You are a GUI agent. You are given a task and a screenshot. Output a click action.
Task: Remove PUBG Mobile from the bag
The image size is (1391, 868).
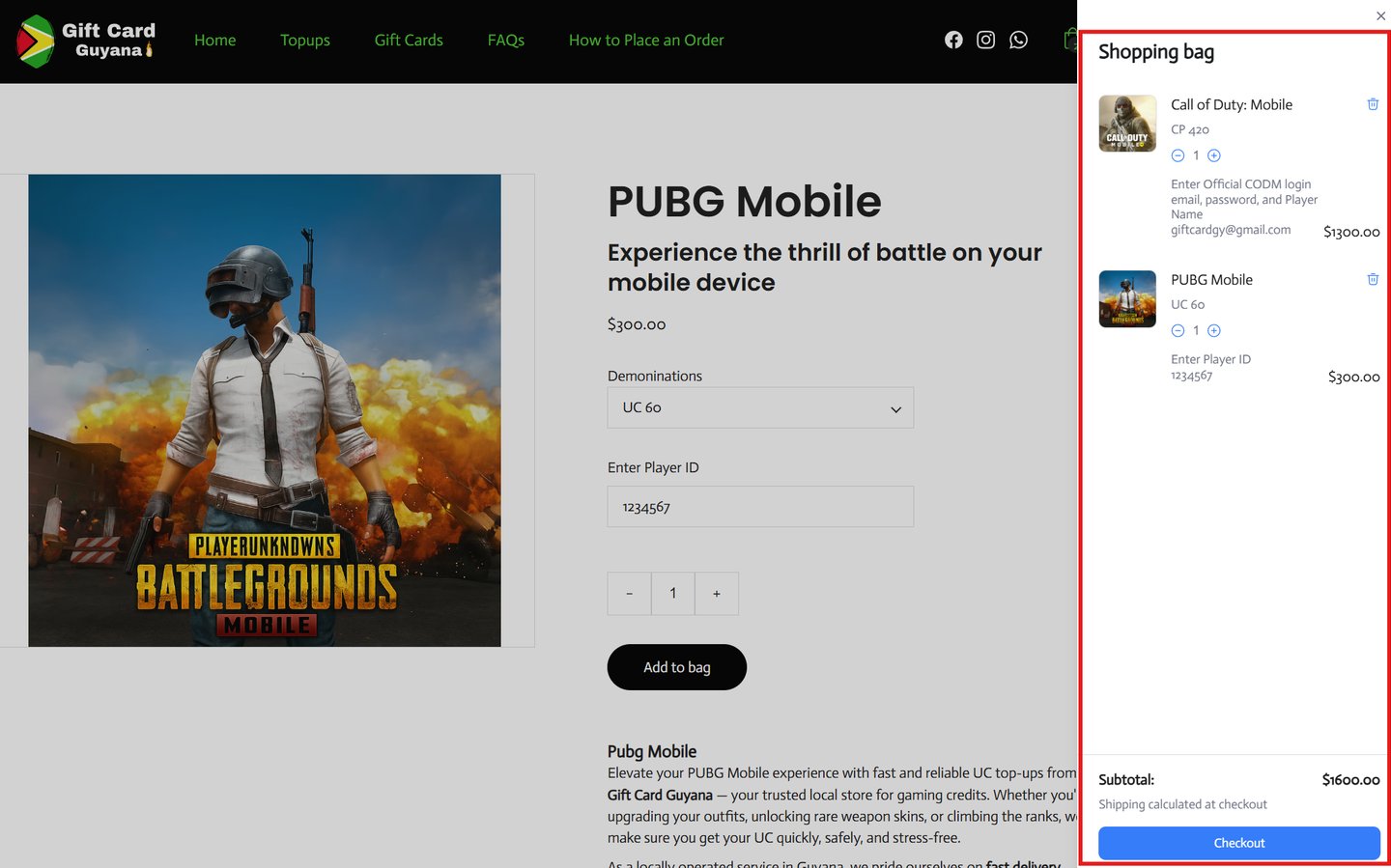(x=1373, y=279)
